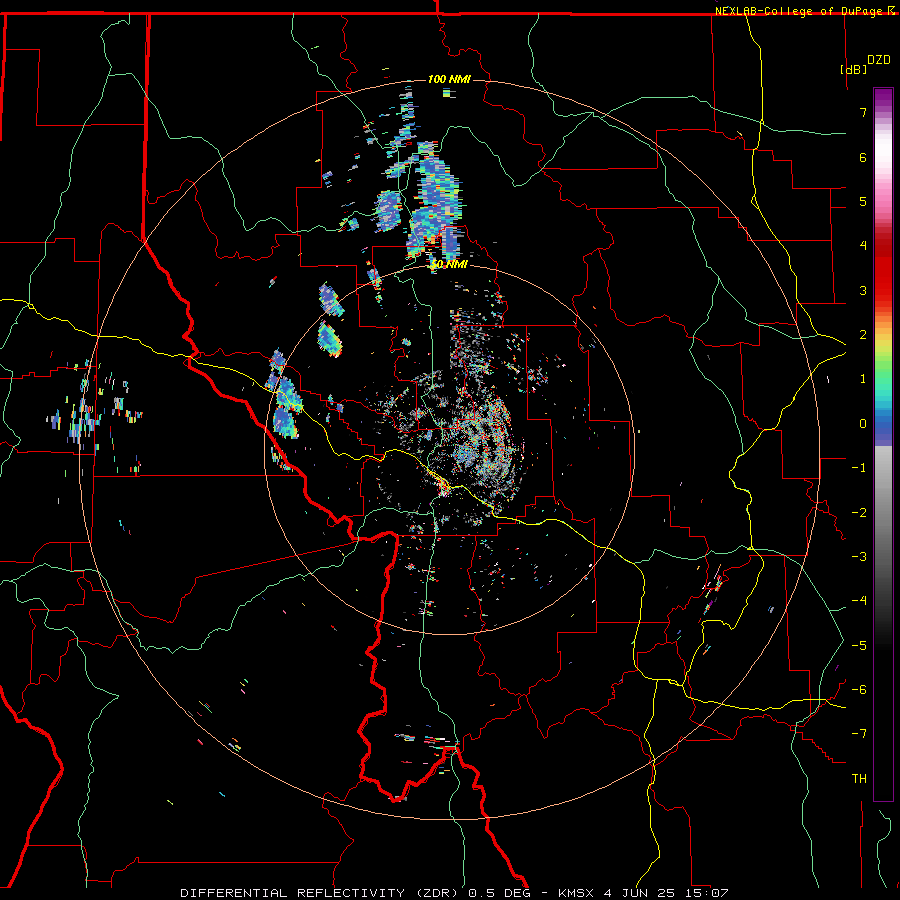Click the '50 NMI' range ring label
This screenshot has height=900, width=900.
tap(449, 265)
